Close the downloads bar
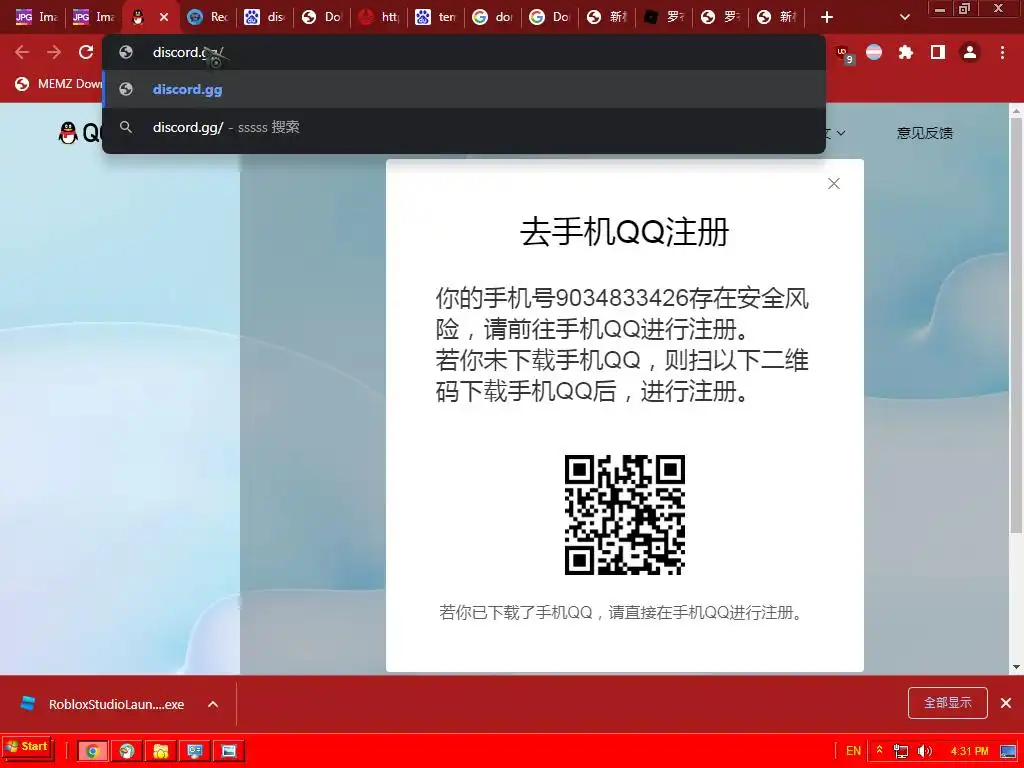The height and width of the screenshot is (768, 1024). click(1006, 703)
